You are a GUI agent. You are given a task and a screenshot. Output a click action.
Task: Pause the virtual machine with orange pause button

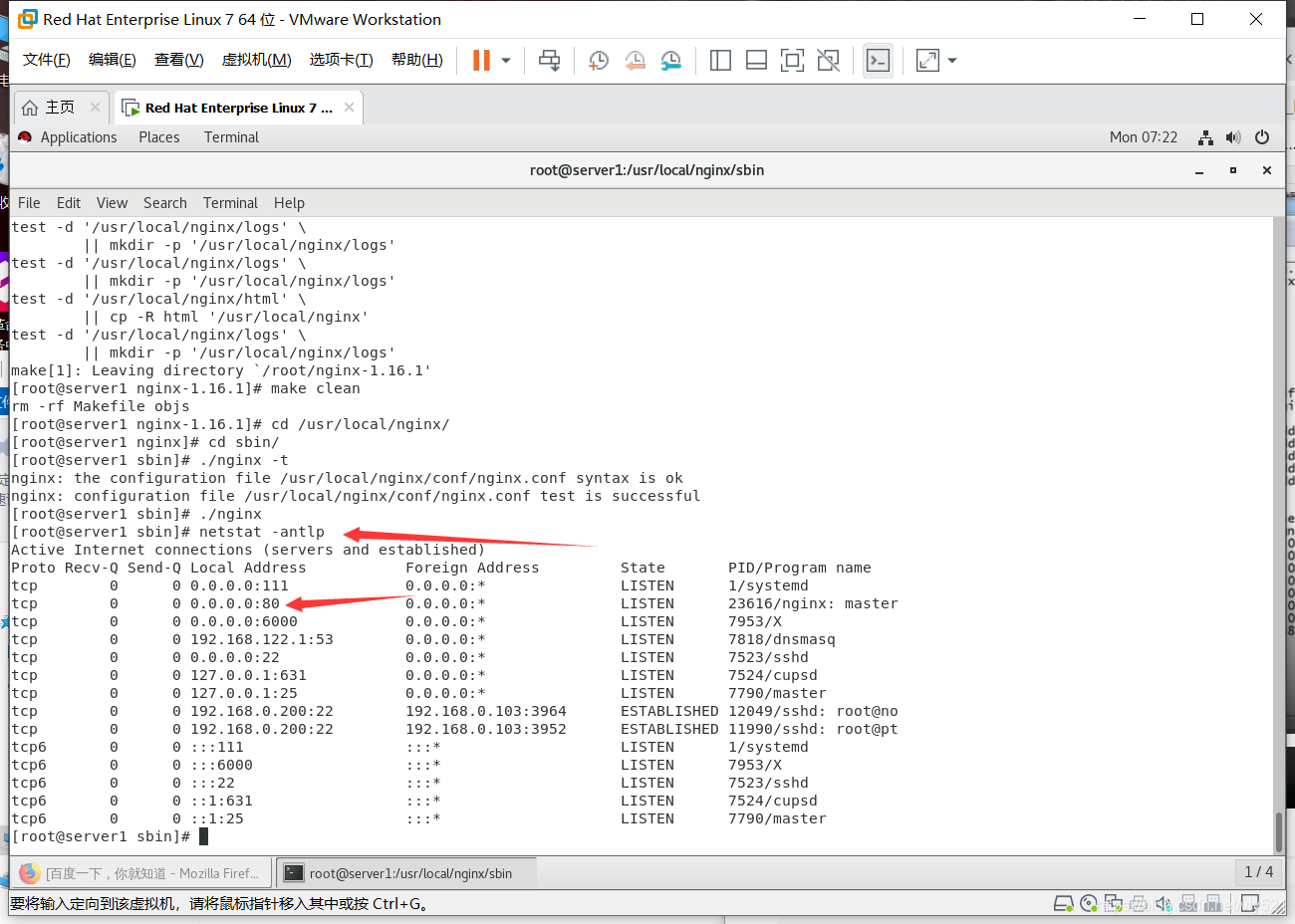[x=481, y=61]
